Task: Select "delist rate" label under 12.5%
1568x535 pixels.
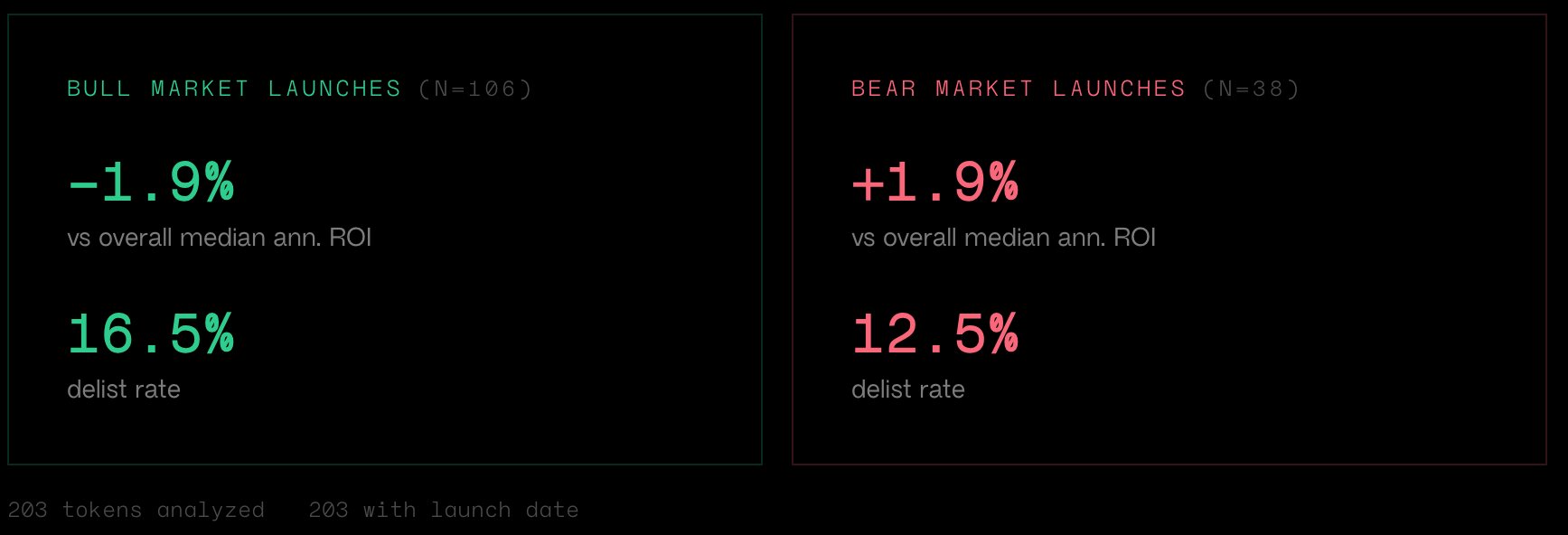Action: pos(908,390)
